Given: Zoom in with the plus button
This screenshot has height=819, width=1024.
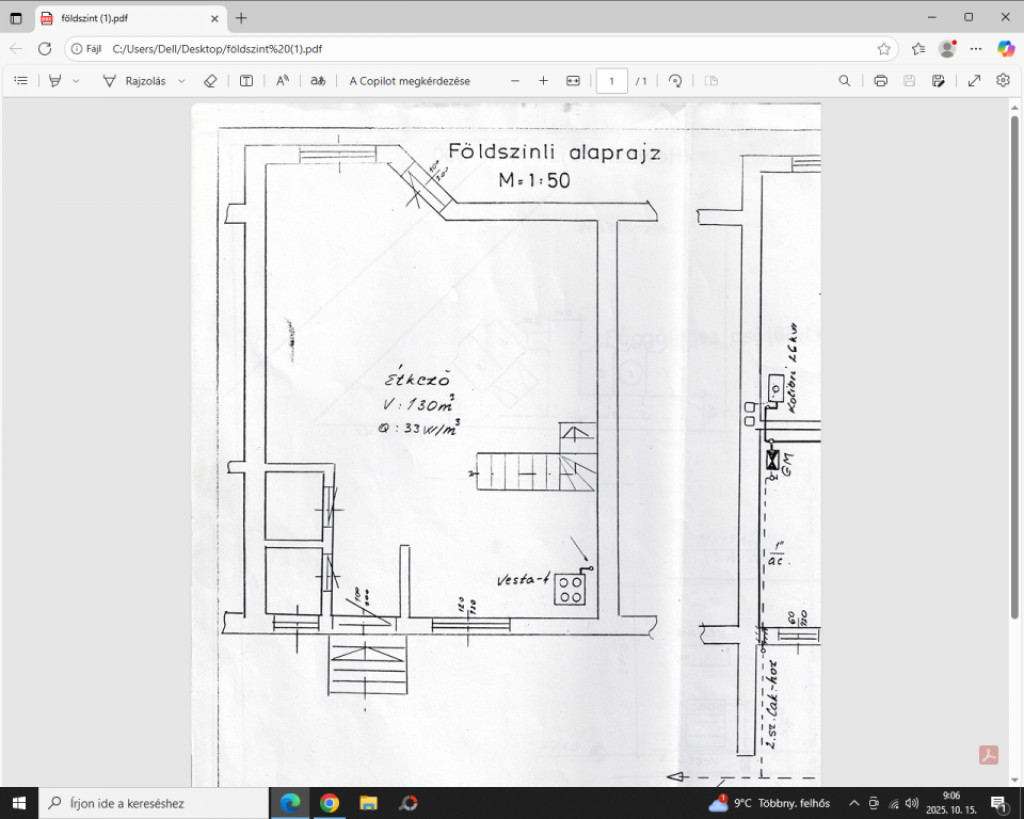Looking at the screenshot, I should coord(543,81).
